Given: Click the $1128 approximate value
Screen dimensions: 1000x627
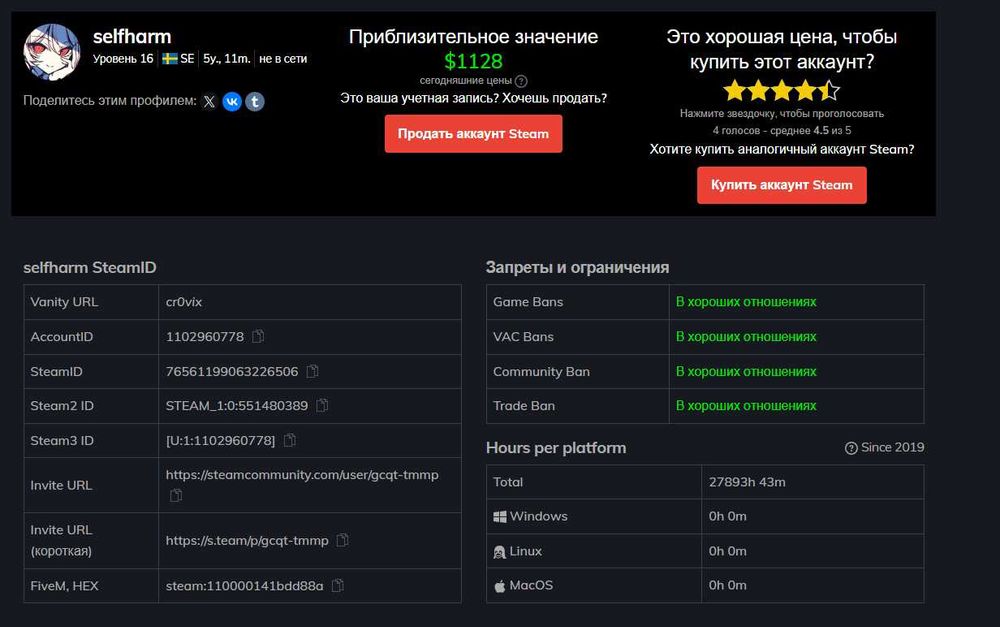Looking at the screenshot, I should (x=473, y=61).
